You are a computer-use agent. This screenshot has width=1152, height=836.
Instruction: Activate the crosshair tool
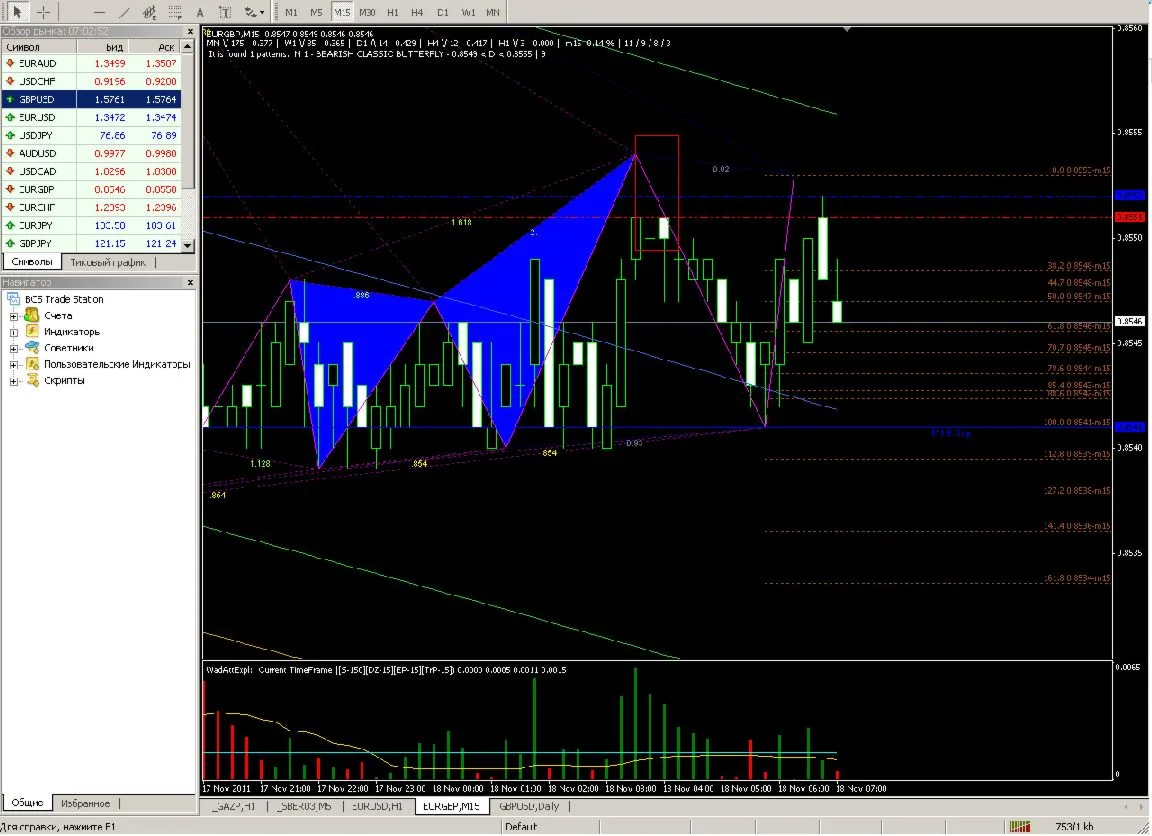[x=43, y=12]
